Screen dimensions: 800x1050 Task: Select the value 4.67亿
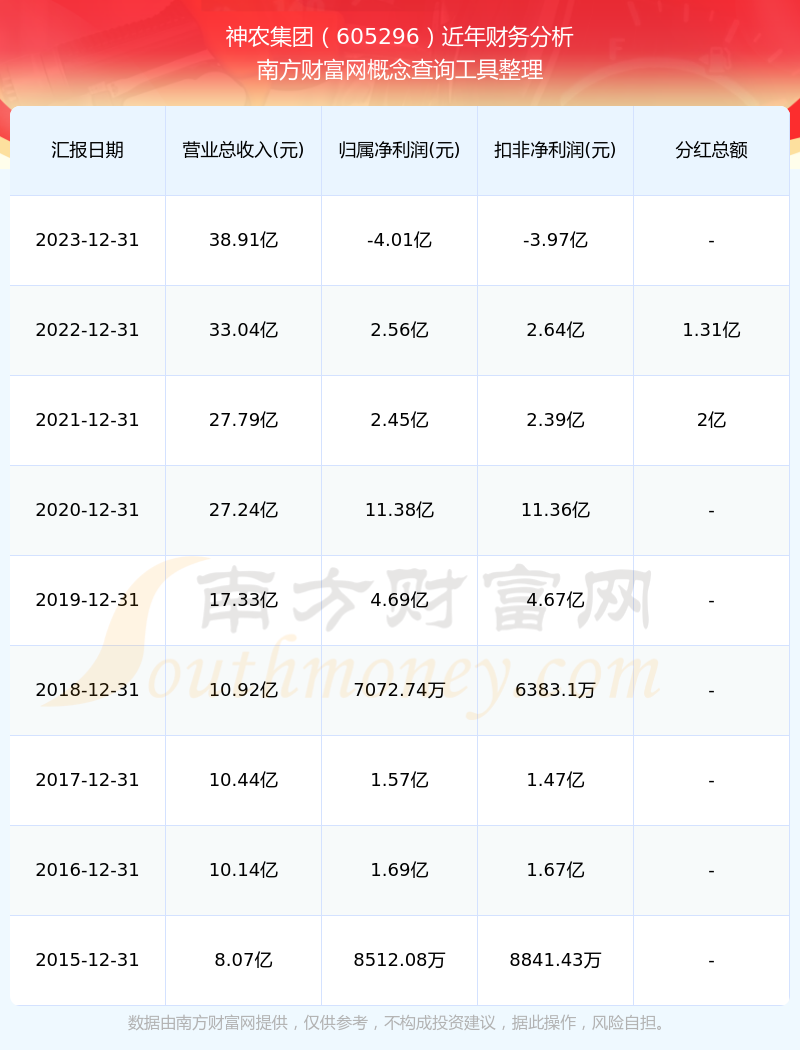click(555, 600)
